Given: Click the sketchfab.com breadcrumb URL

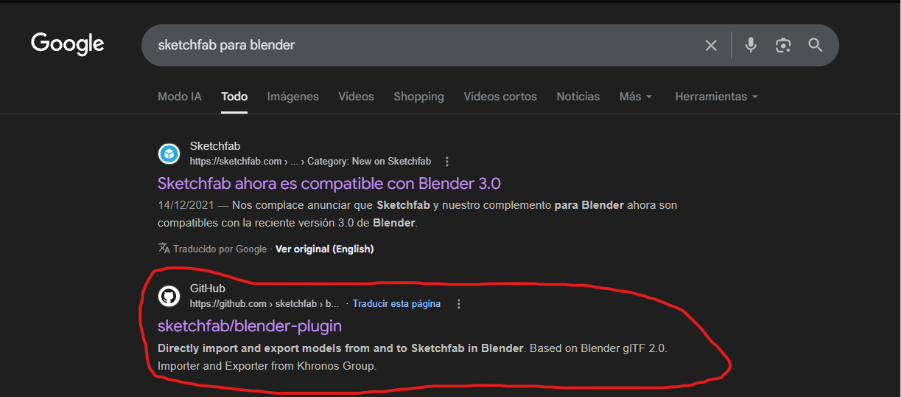Looking at the screenshot, I should pyautogui.click(x=310, y=161).
